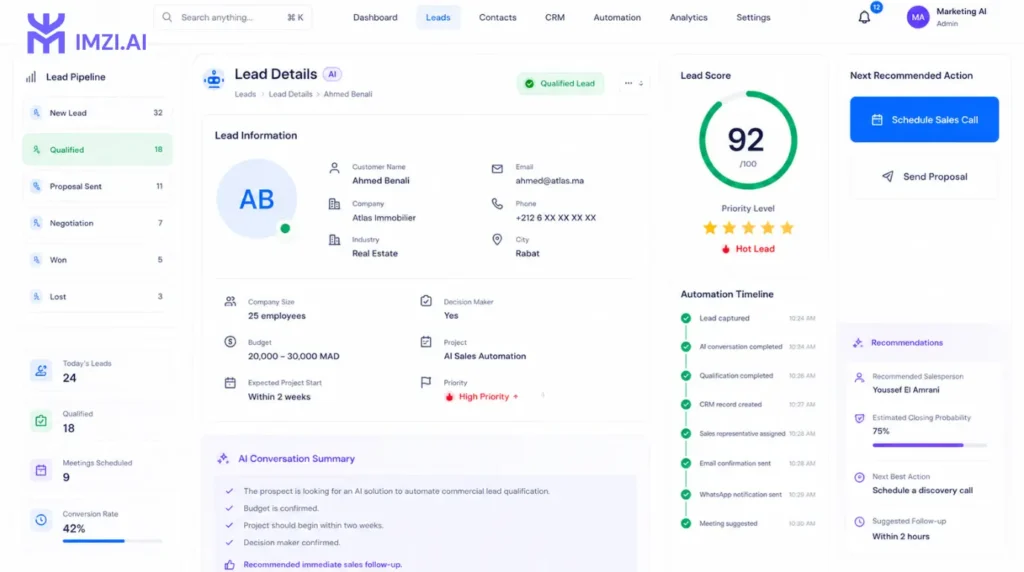The image size is (1024, 572).
Task: Click the Suggested Follow-up clock icon
Action: [859, 522]
